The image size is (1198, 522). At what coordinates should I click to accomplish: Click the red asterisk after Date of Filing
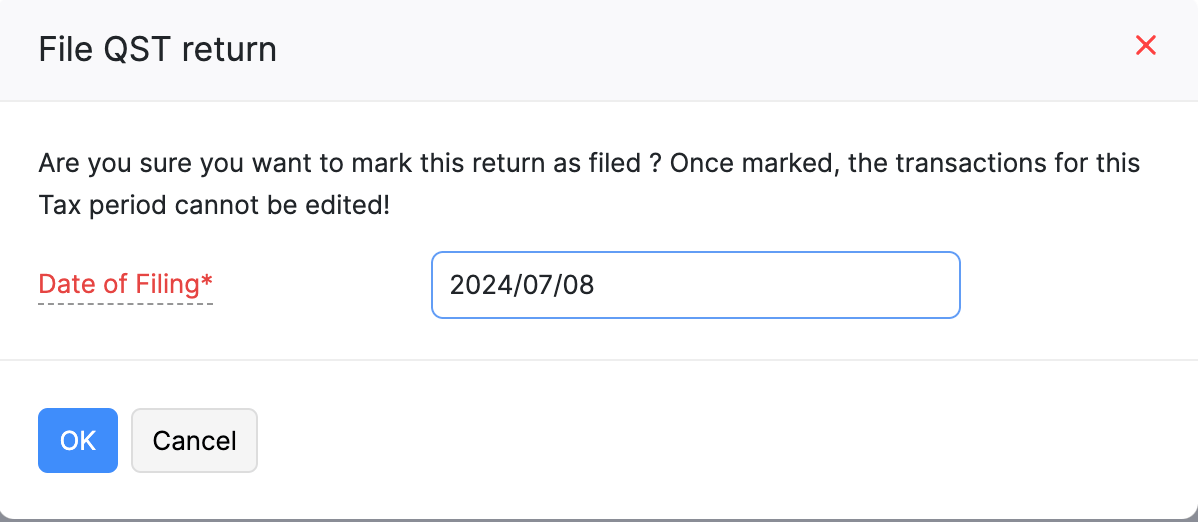point(207,282)
